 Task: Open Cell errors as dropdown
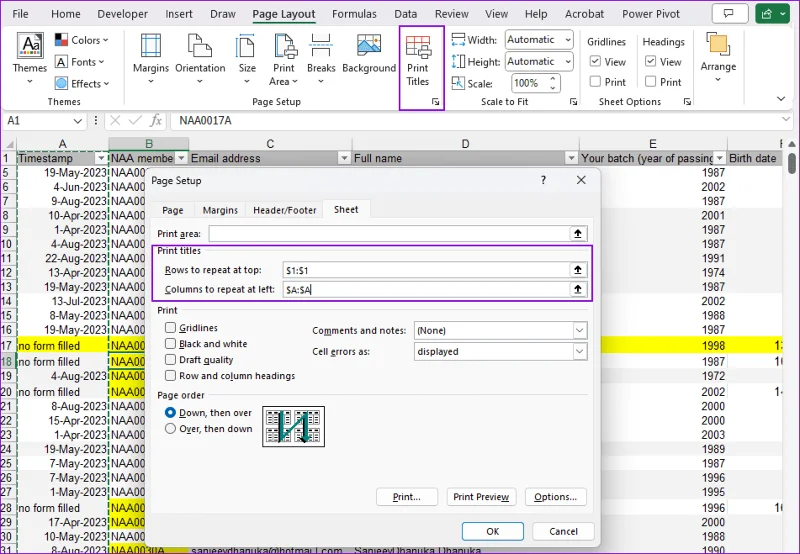tap(580, 351)
